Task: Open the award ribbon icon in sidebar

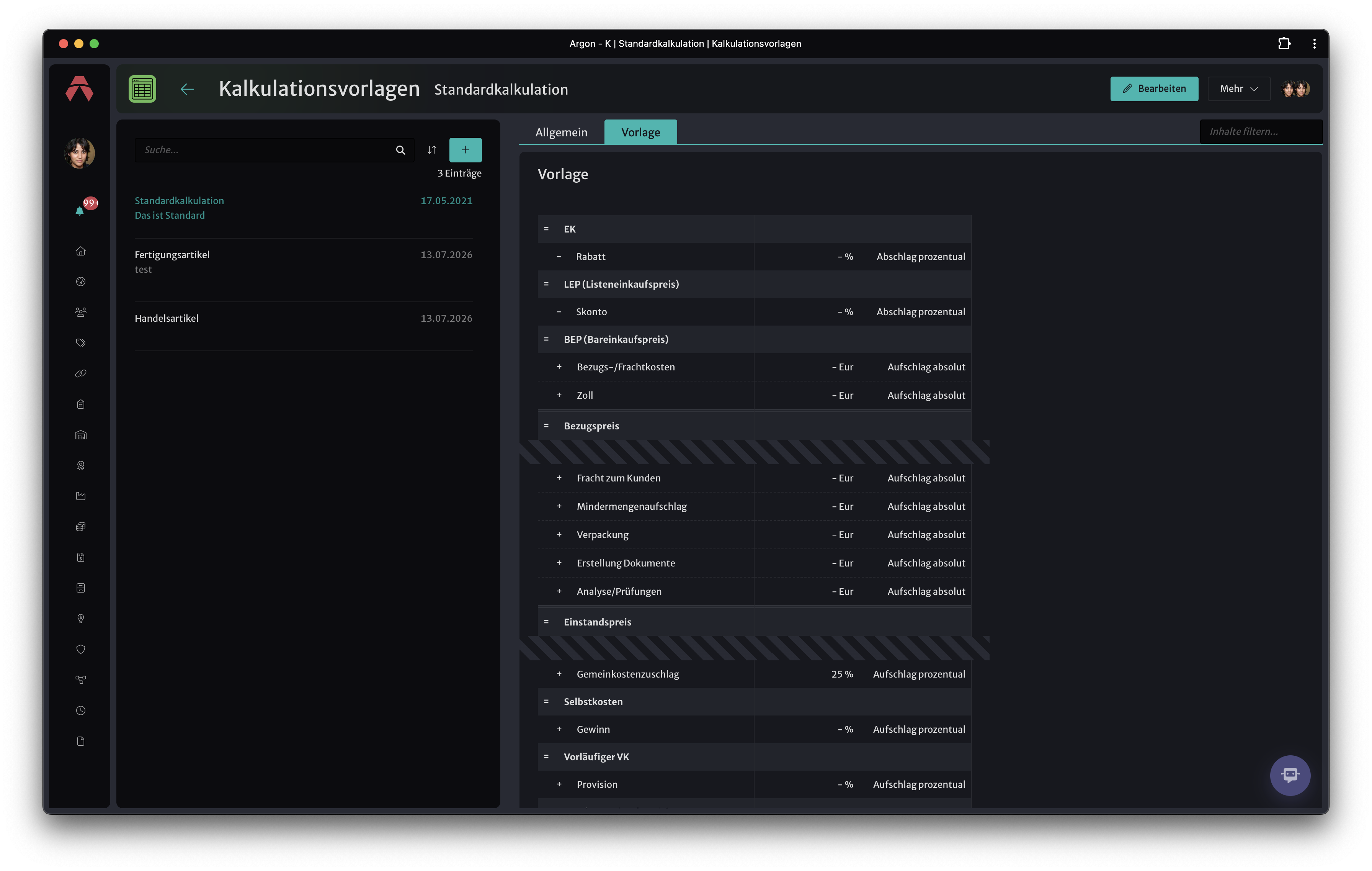Action: (x=80, y=465)
